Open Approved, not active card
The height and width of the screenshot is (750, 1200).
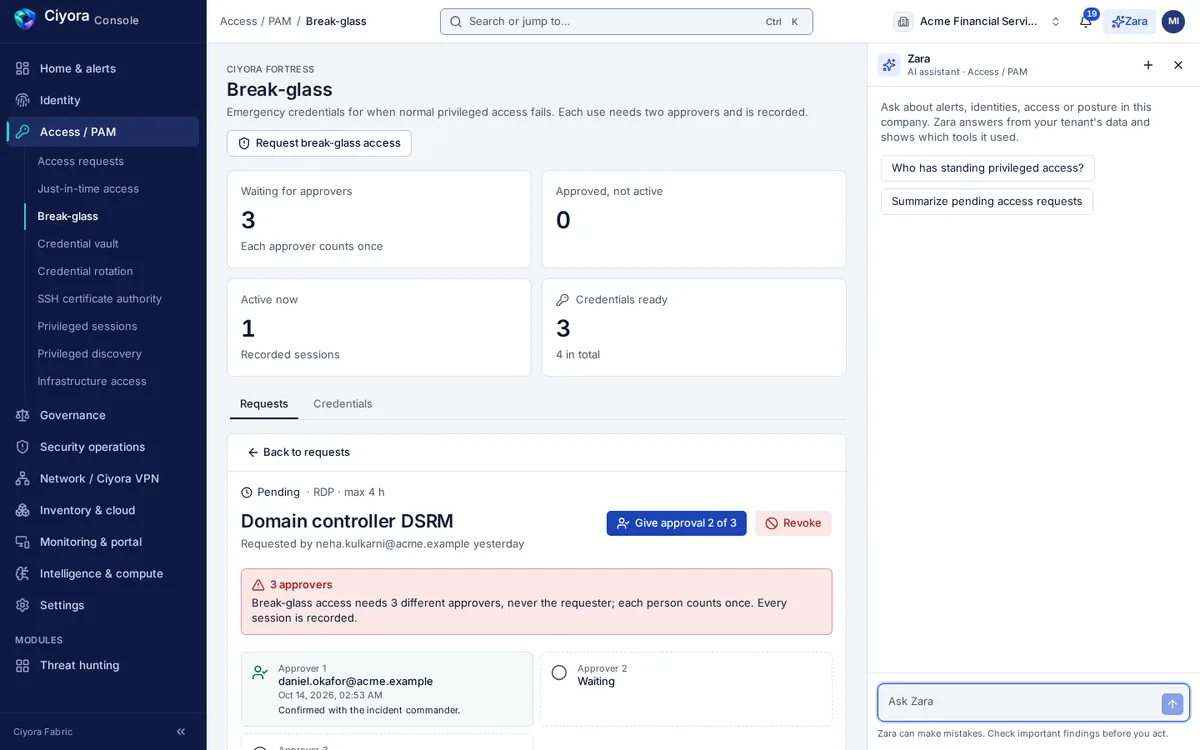point(694,219)
